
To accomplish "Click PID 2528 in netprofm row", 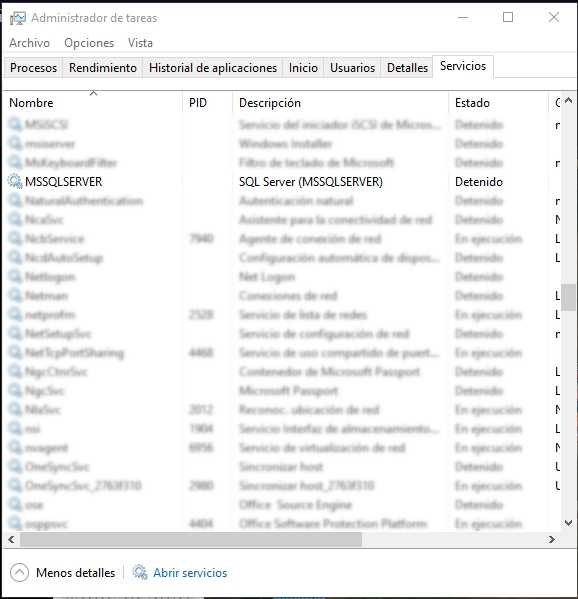I will pos(201,315).
